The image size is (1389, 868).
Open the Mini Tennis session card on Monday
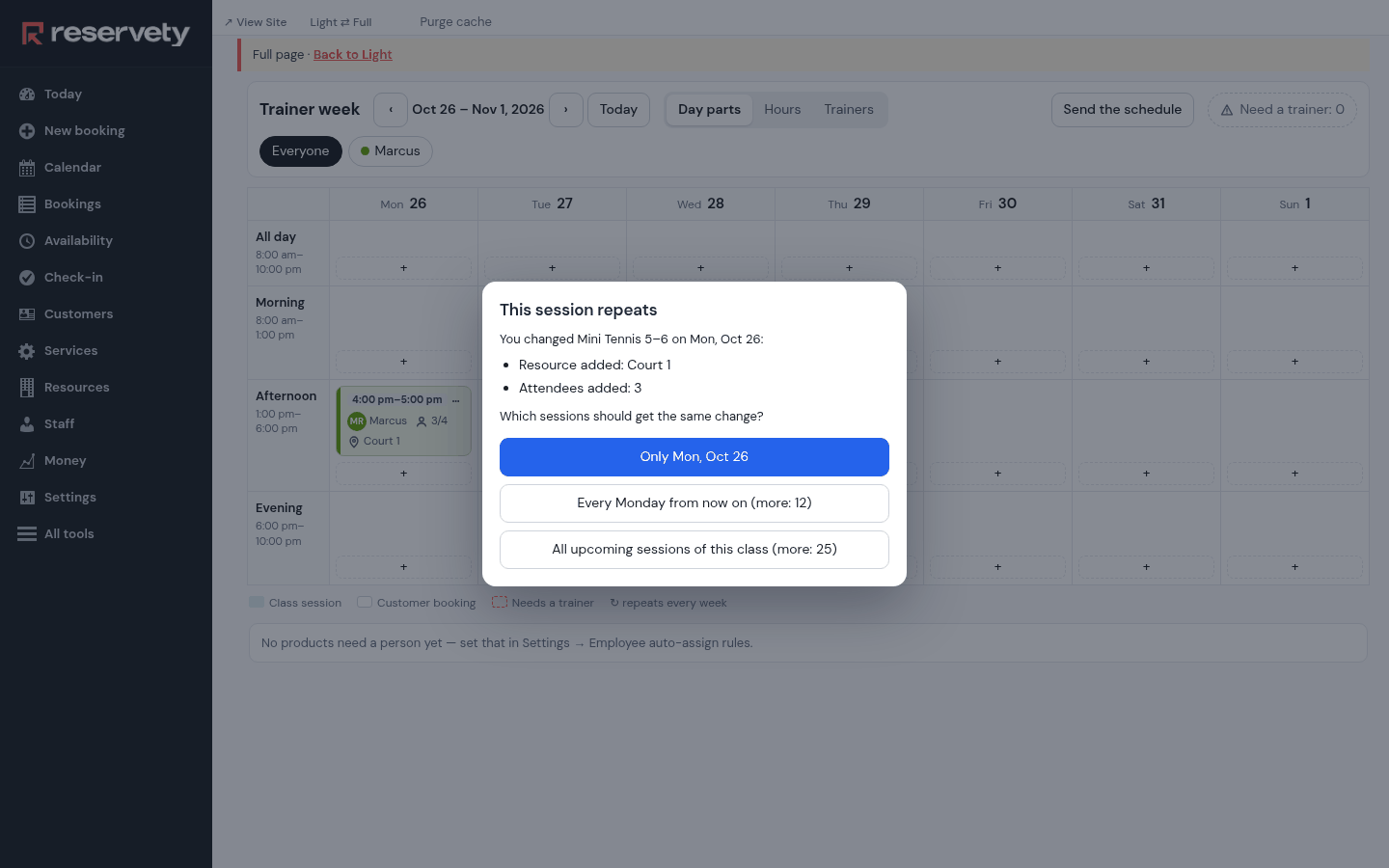[404, 420]
